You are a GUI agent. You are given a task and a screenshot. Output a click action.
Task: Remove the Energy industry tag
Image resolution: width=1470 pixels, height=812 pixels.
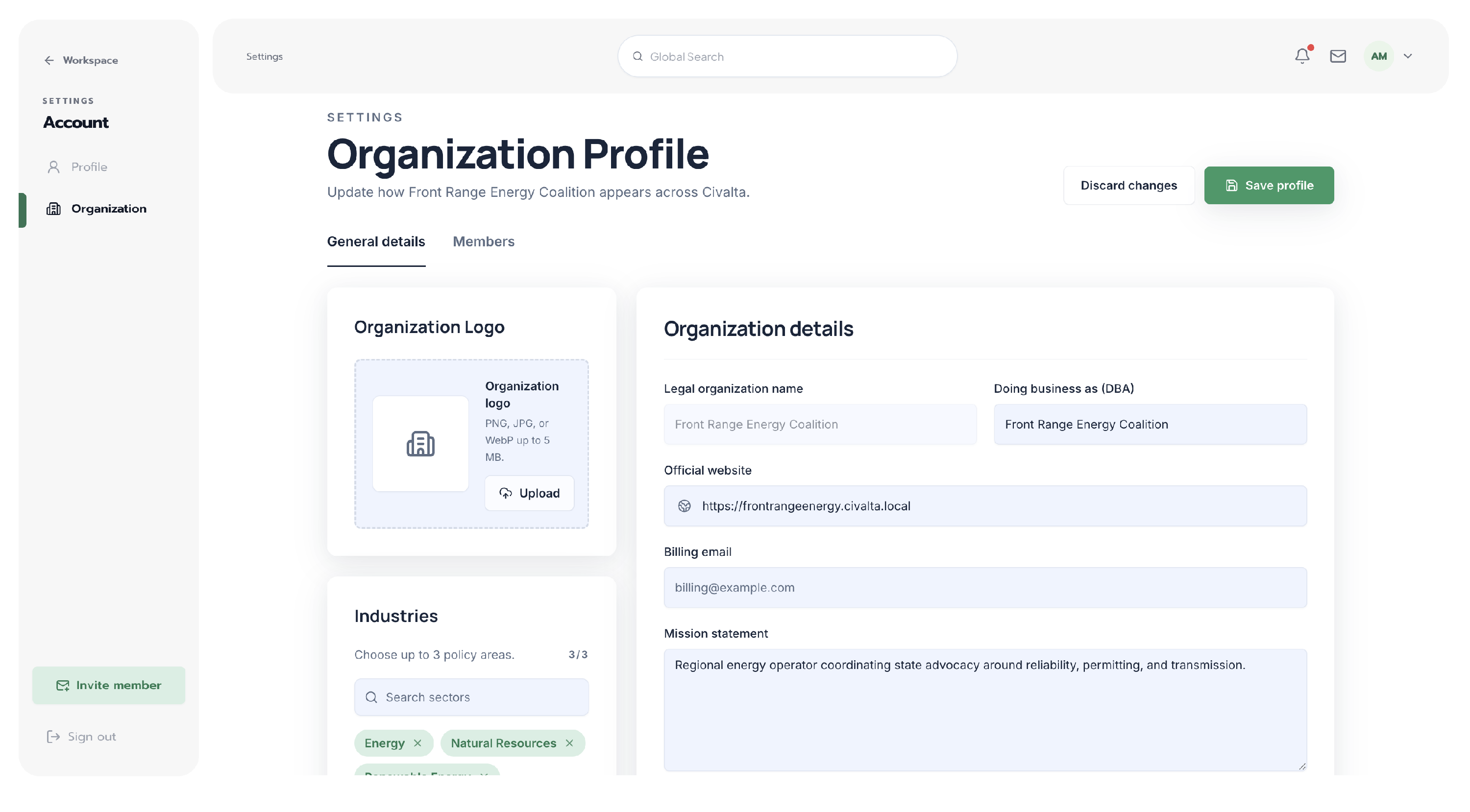[x=417, y=743]
